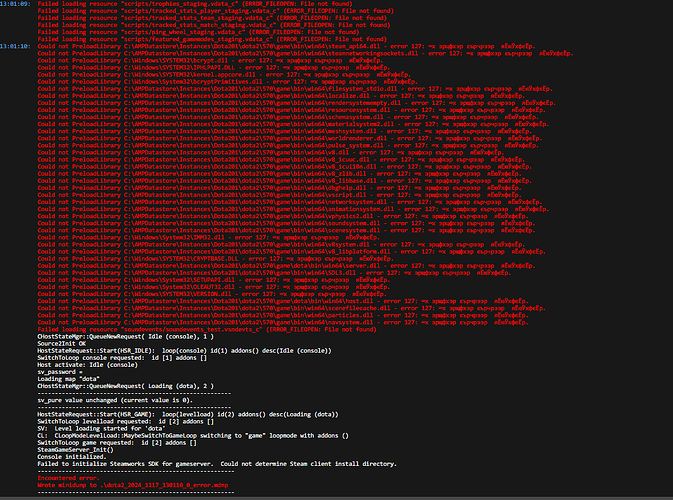Screen dimensions: 673x500
Task: Click the schemasystem.dll error line
Action: (x=288, y=117)
